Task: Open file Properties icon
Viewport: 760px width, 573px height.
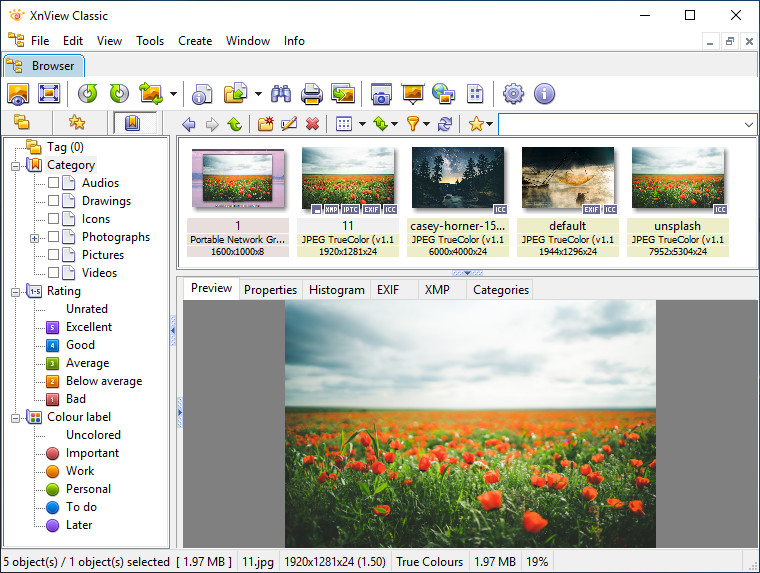Action: coord(202,94)
